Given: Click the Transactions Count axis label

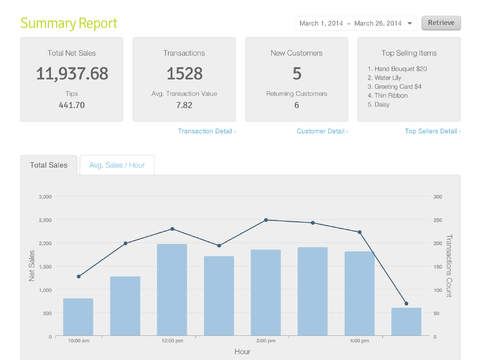Looking at the screenshot, I should (449, 266).
